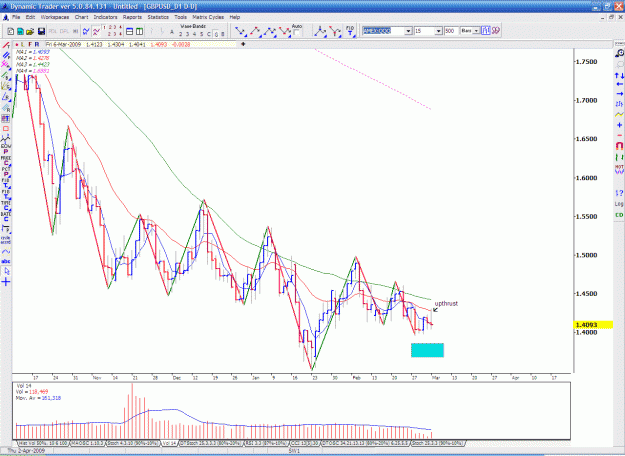Click the abc text annotation tool
The width and height of the screenshot is (625, 456).
6,261
